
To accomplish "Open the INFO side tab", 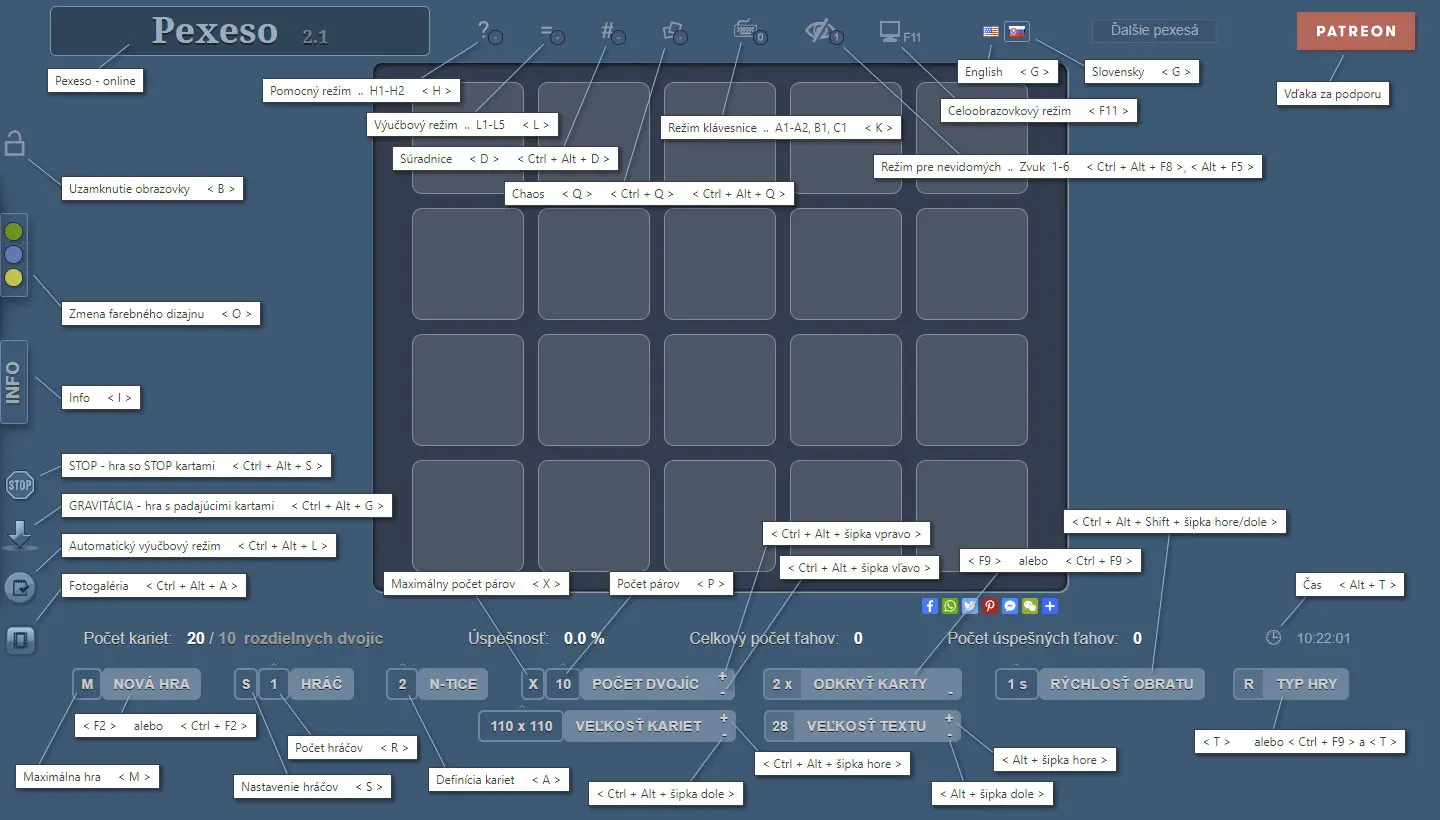I will [x=14, y=382].
